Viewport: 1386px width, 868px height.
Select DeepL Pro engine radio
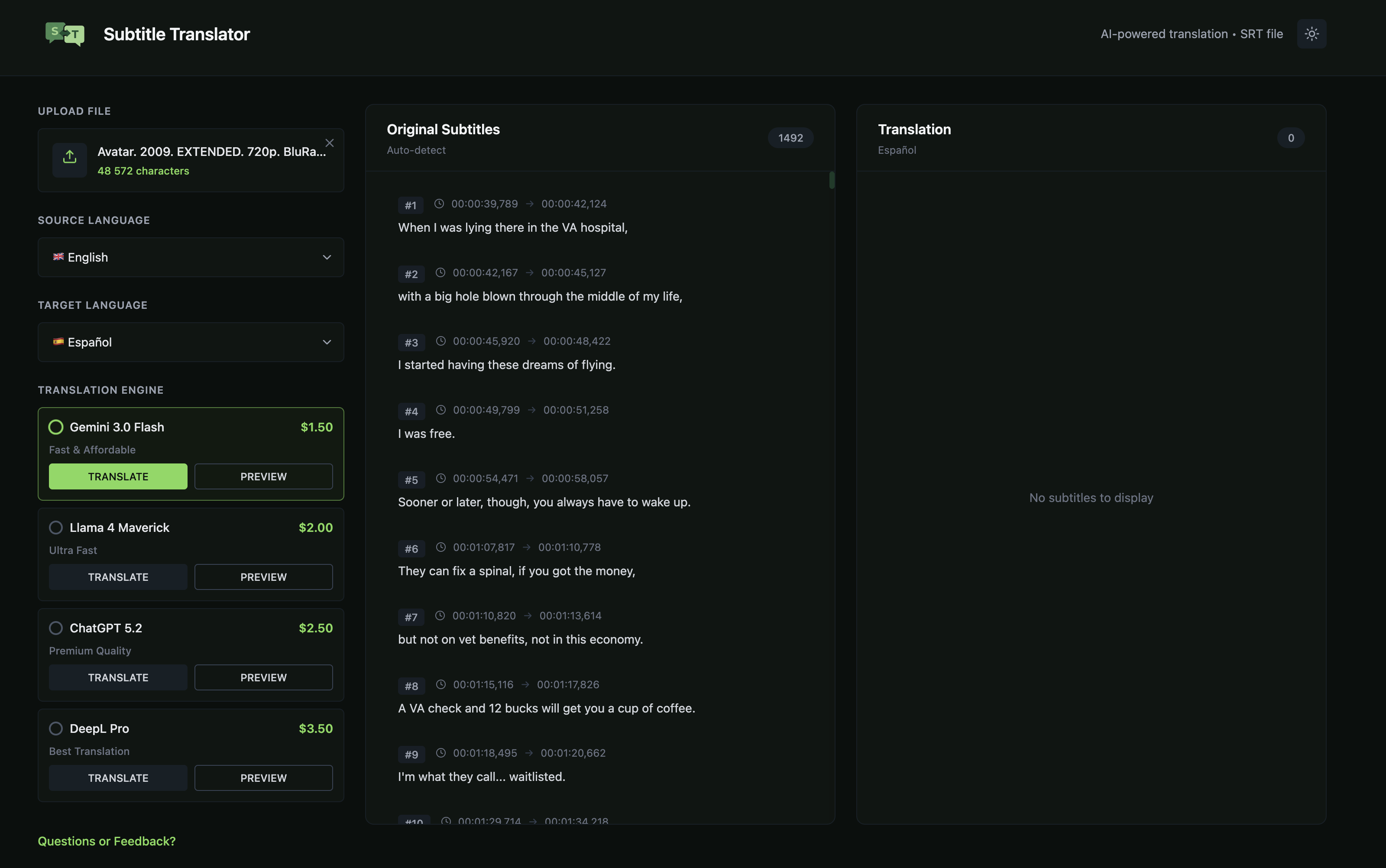[x=56, y=729]
